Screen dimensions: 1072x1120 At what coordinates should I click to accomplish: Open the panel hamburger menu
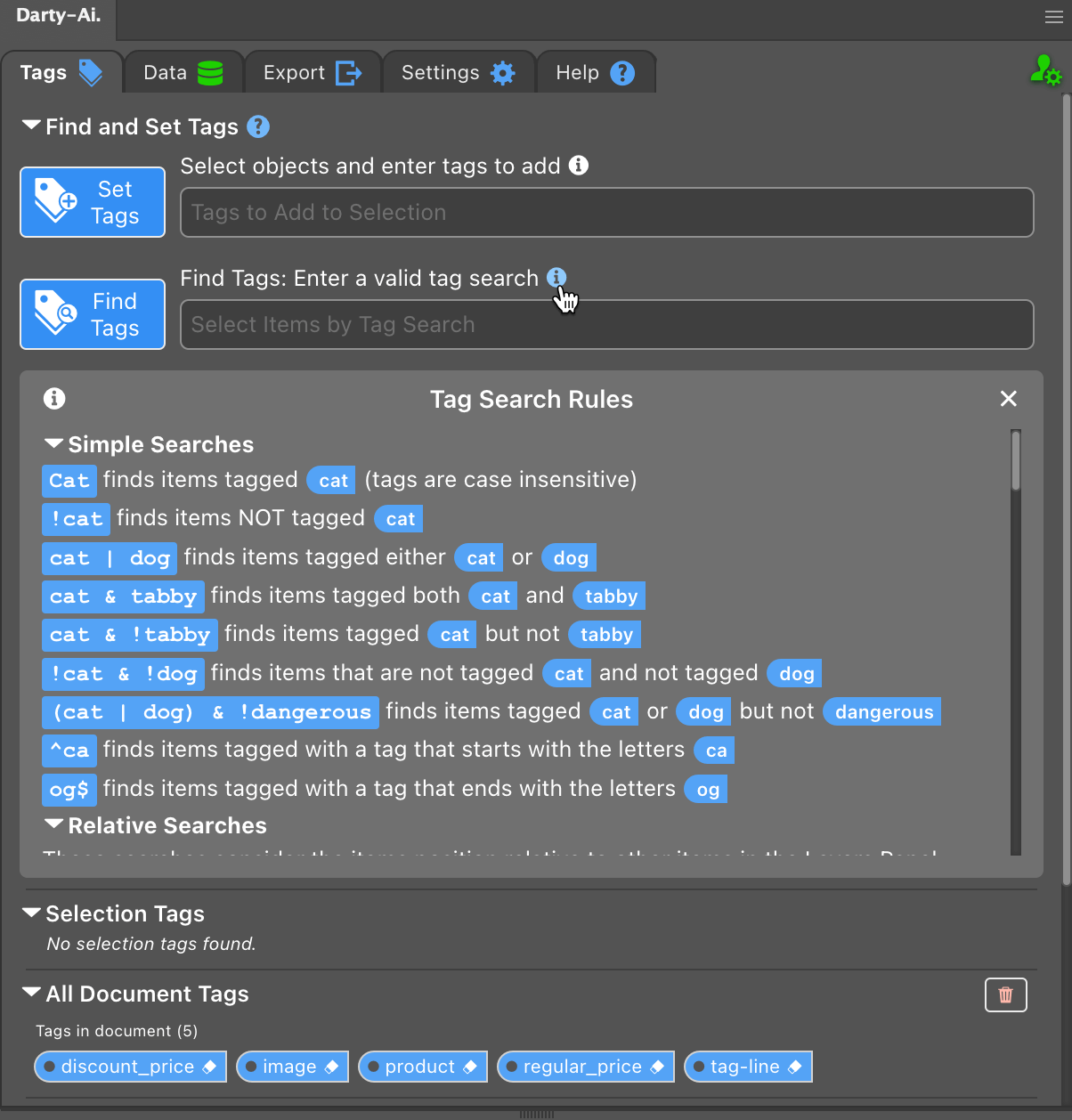coord(1053,17)
